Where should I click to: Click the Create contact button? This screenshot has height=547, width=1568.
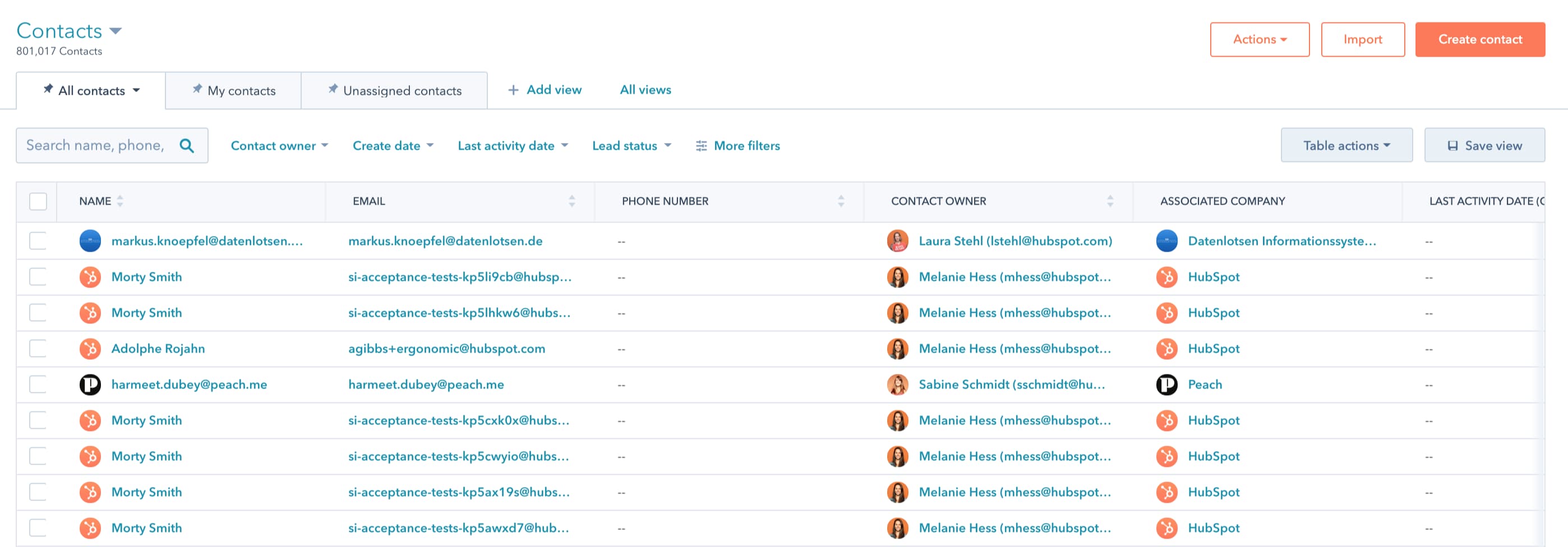1479,40
